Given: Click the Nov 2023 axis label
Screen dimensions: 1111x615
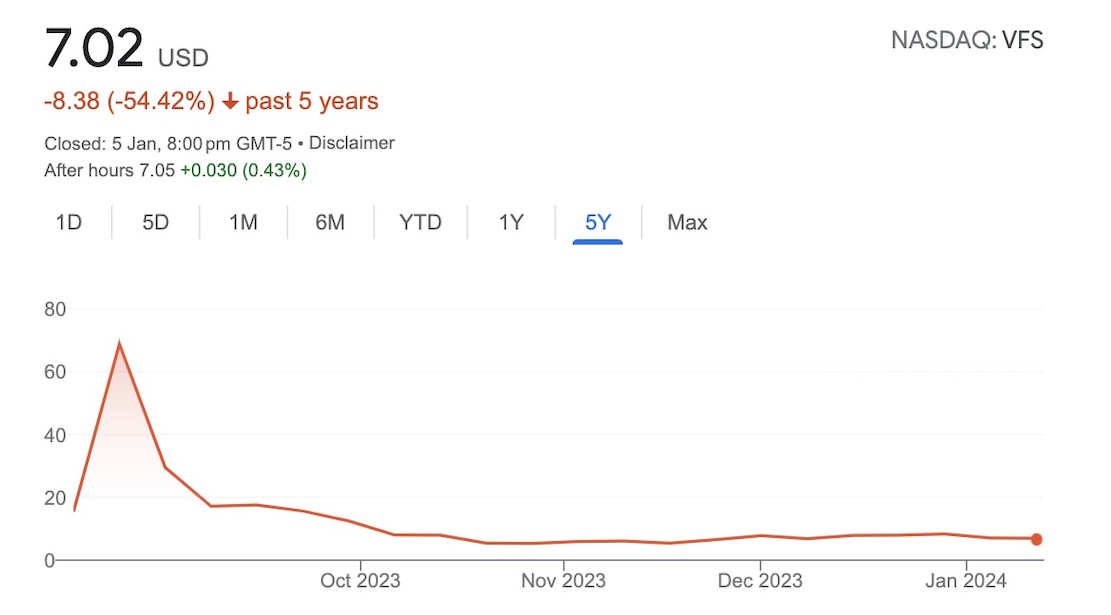Looking at the screenshot, I should (x=563, y=580).
